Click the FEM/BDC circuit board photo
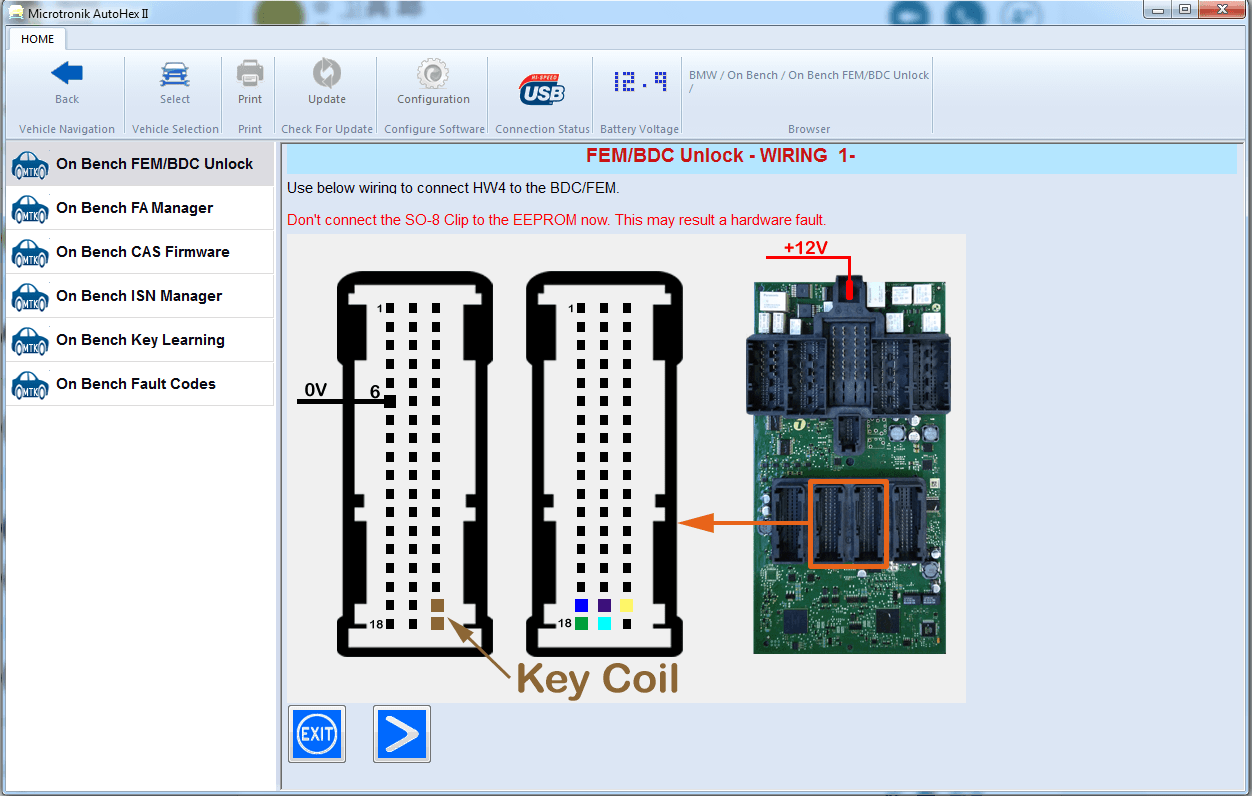1252x796 pixels. tap(849, 467)
